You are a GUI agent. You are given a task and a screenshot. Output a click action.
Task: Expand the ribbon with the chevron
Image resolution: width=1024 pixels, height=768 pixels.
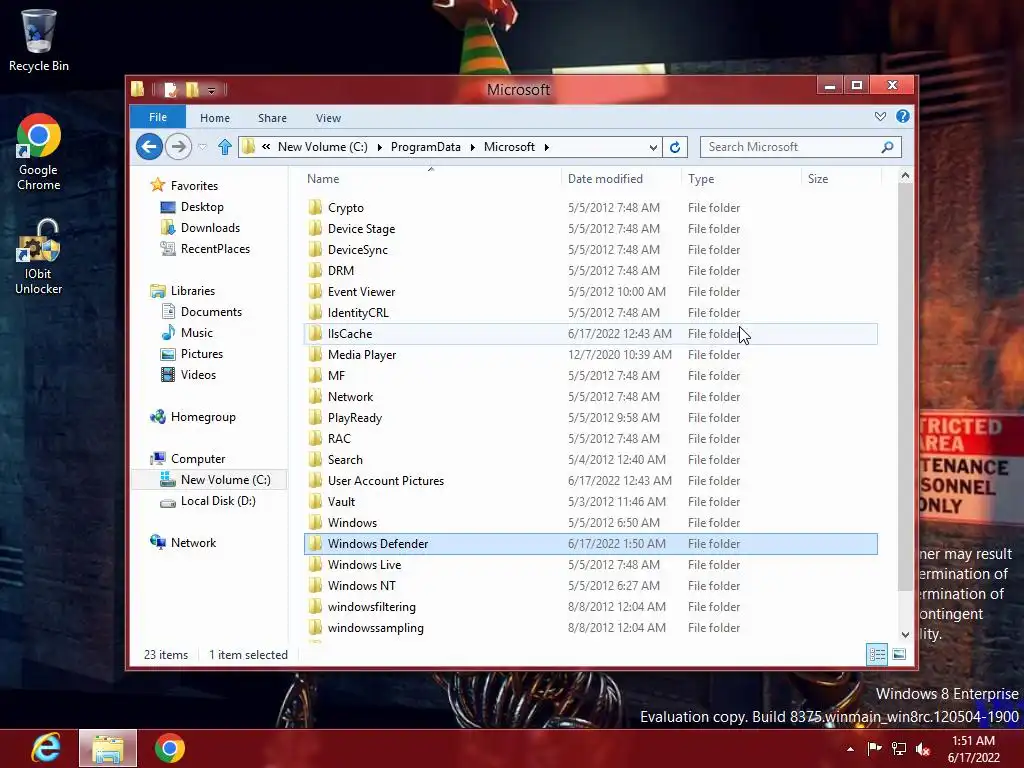(880, 116)
